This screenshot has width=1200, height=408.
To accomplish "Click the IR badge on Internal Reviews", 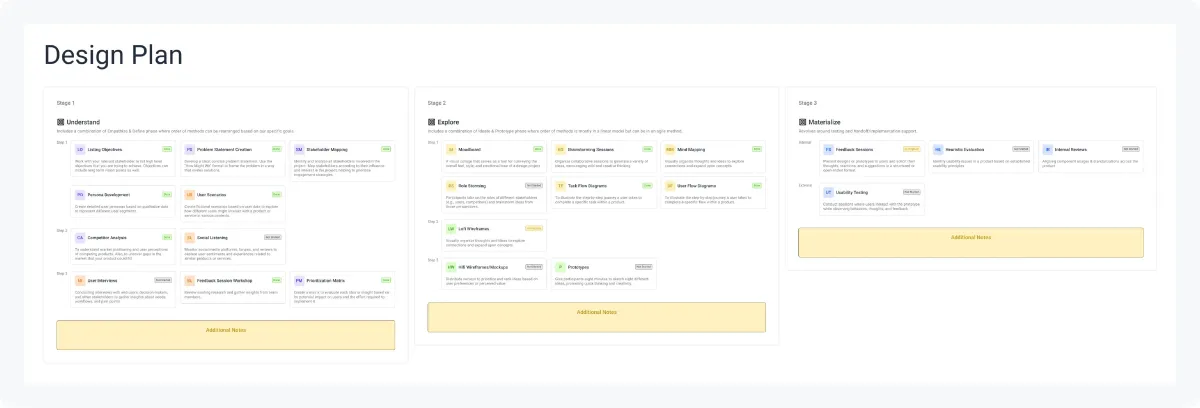I will pos(1047,149).
